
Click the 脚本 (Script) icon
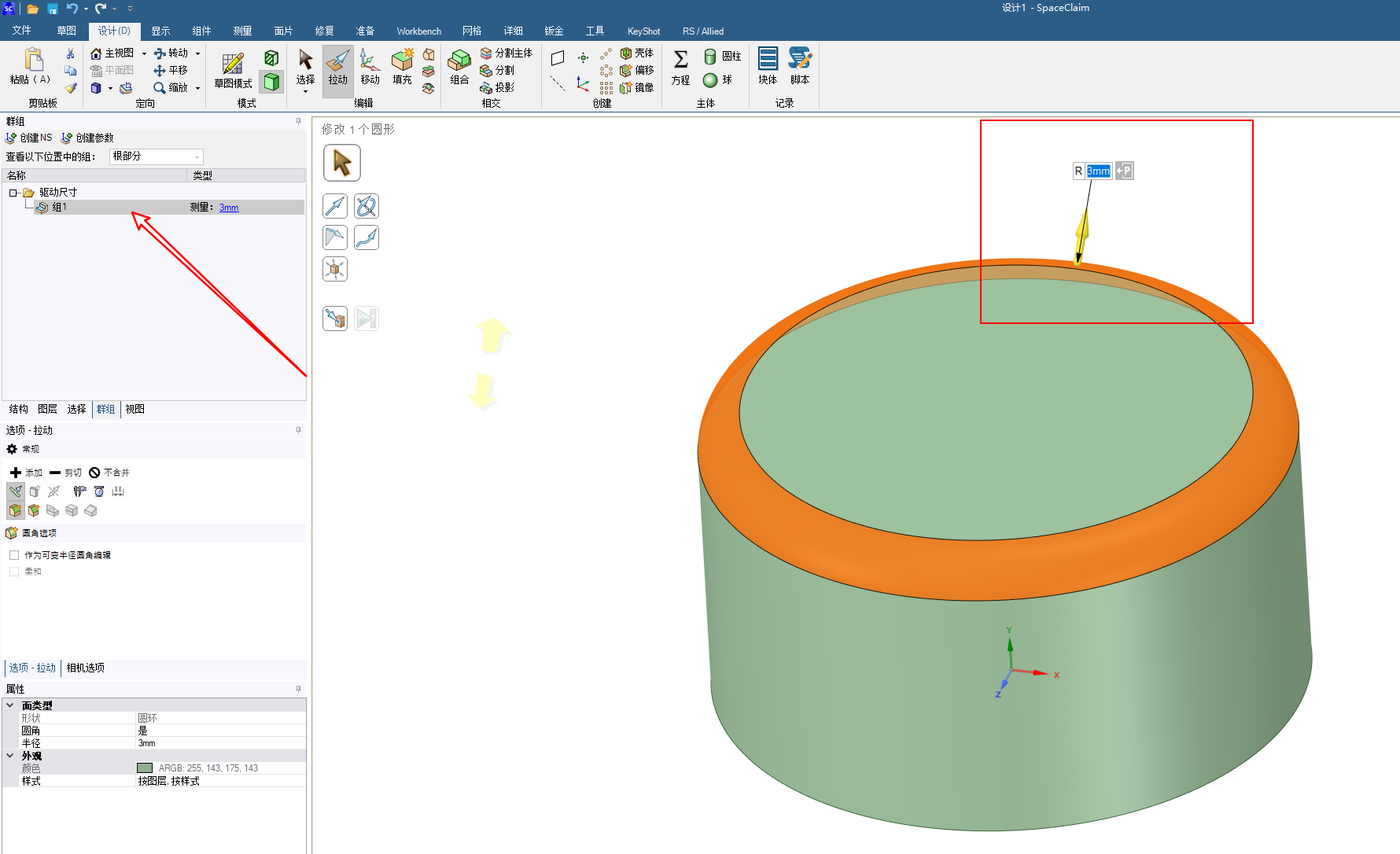point(800,68)
